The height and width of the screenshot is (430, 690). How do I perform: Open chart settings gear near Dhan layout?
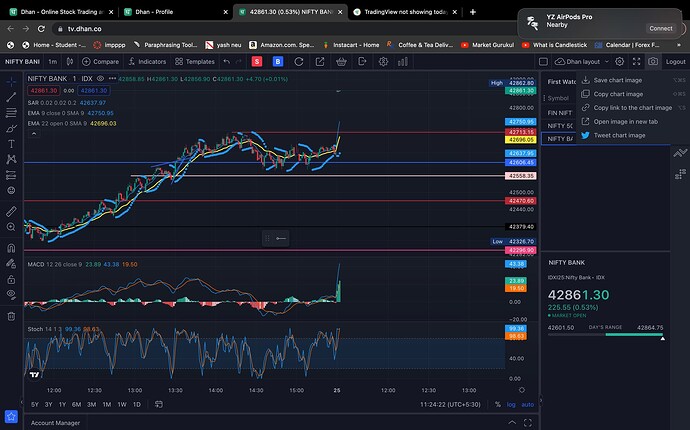click(620, 62)
